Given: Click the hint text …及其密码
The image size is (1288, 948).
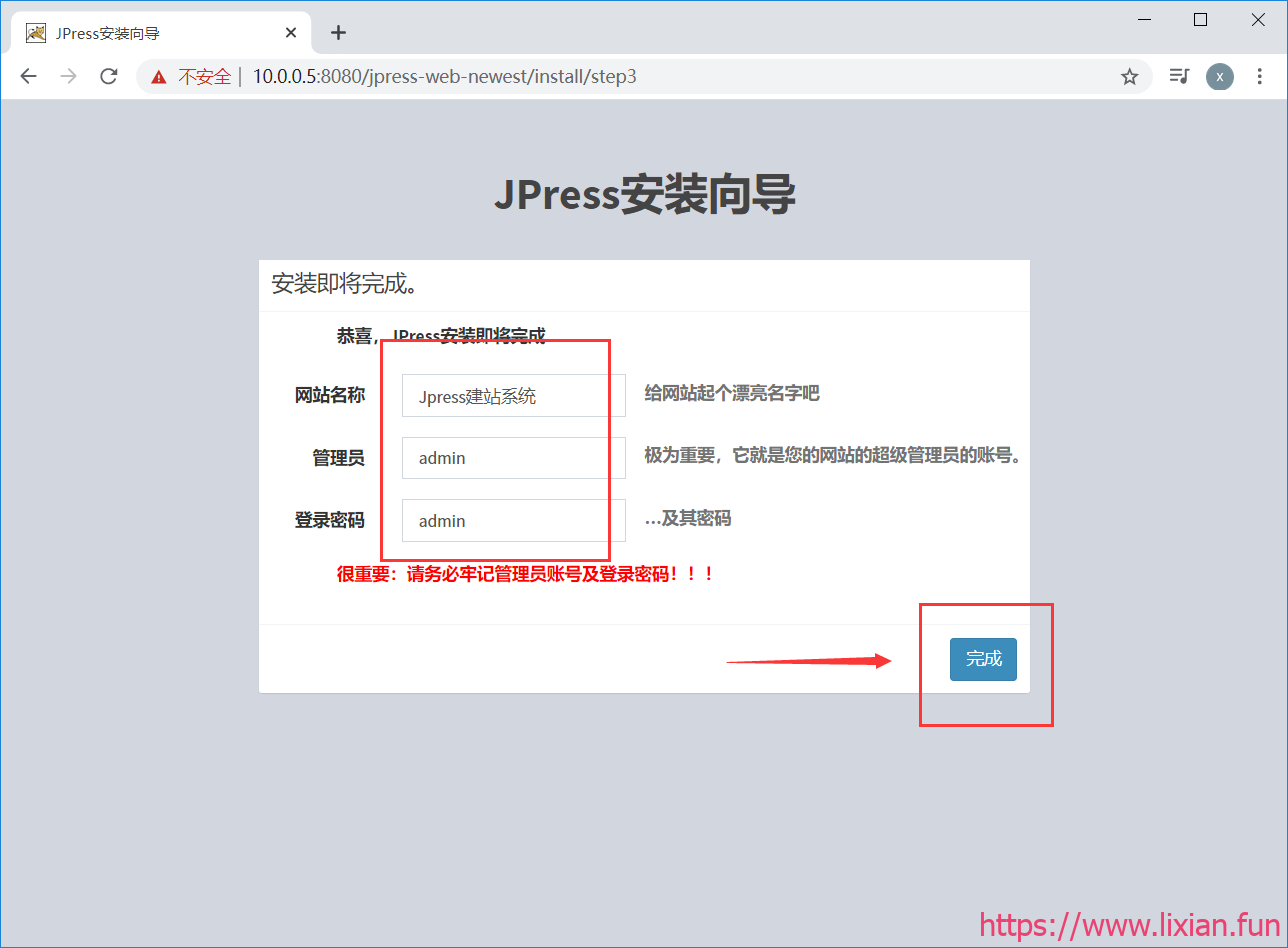Looking at the screenshot, I should [x=688, y=518].
